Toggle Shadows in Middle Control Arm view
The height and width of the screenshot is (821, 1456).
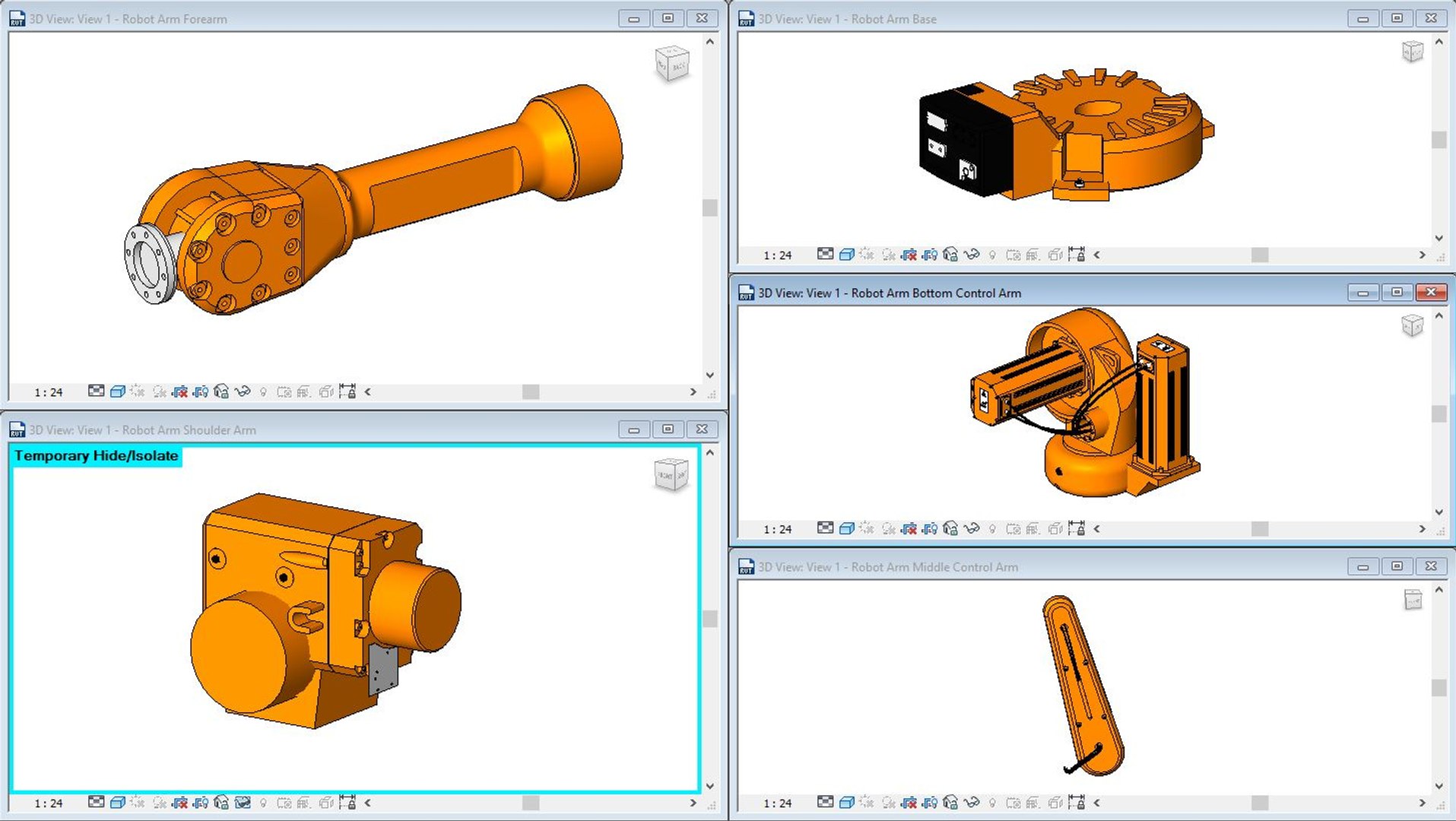pos(888,802)
